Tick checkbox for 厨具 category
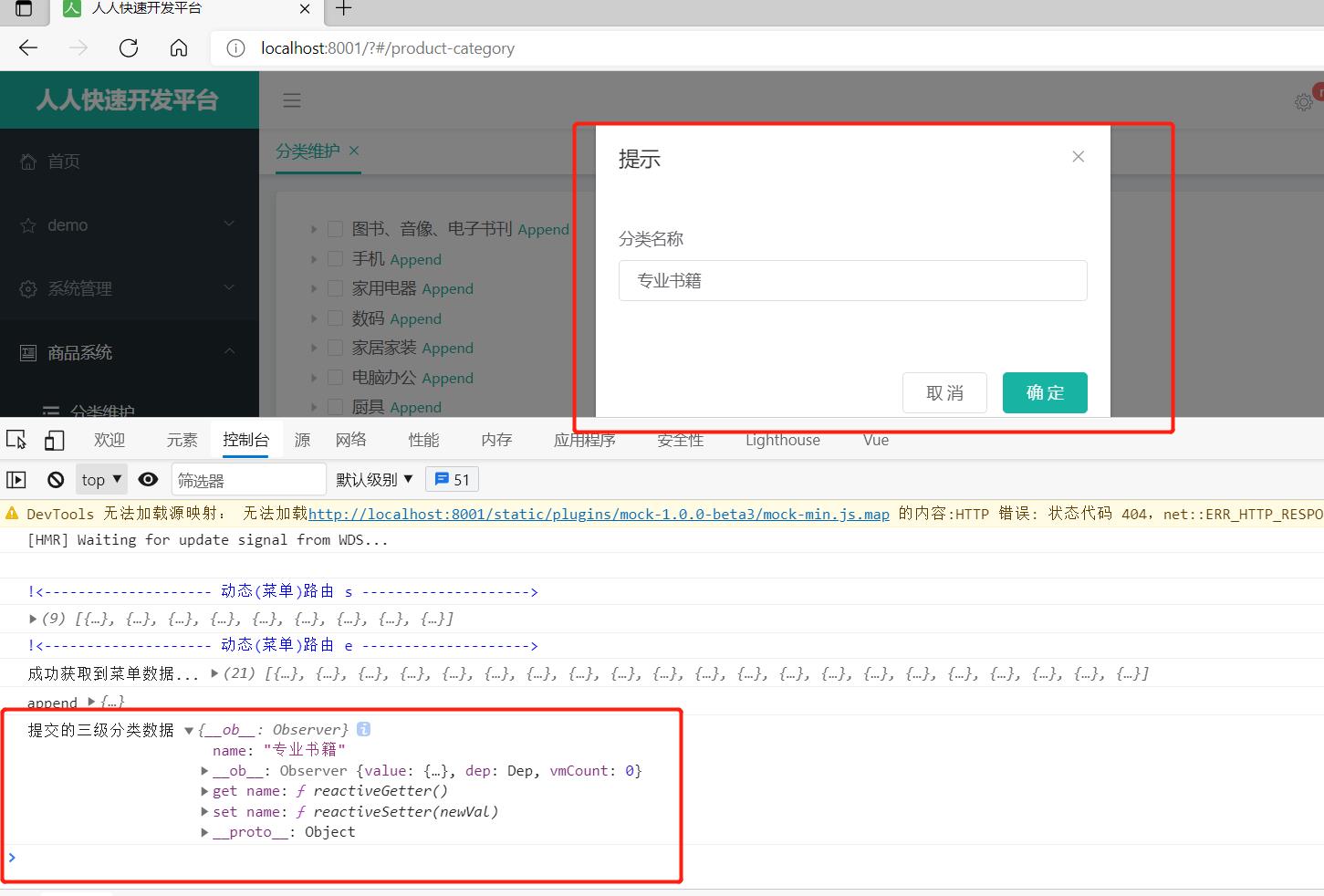Viewport: 1324px width, 896px height. [x=335, y=407]
